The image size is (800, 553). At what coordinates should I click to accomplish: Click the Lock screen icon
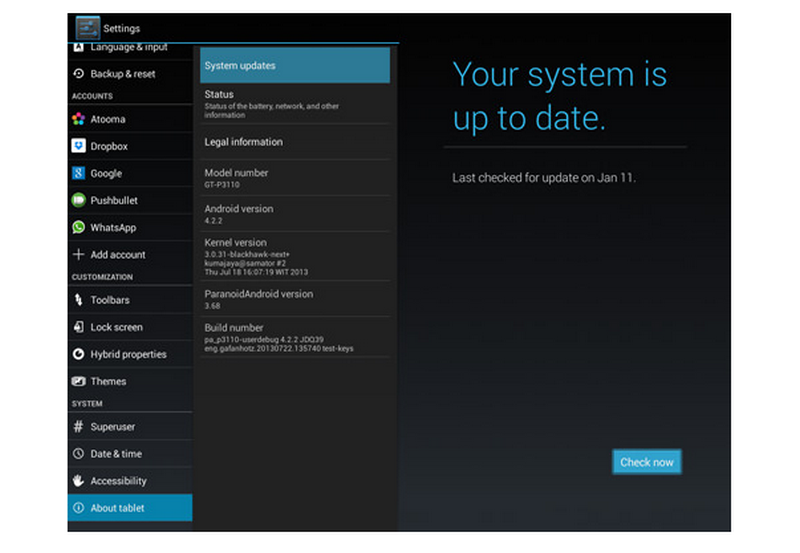[79, 326]
